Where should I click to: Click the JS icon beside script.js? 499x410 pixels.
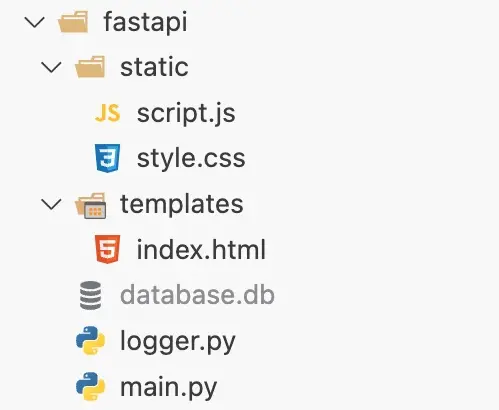pos(107,113)
